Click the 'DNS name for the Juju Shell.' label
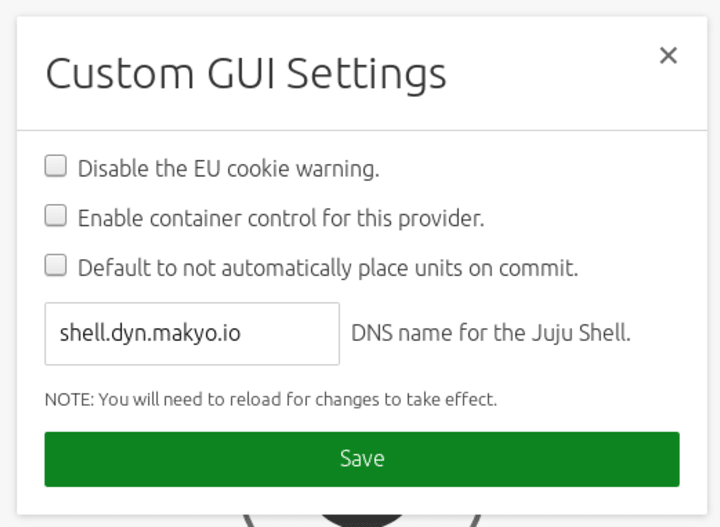Screen dimensions: 720x527 (x=490, y=333)
